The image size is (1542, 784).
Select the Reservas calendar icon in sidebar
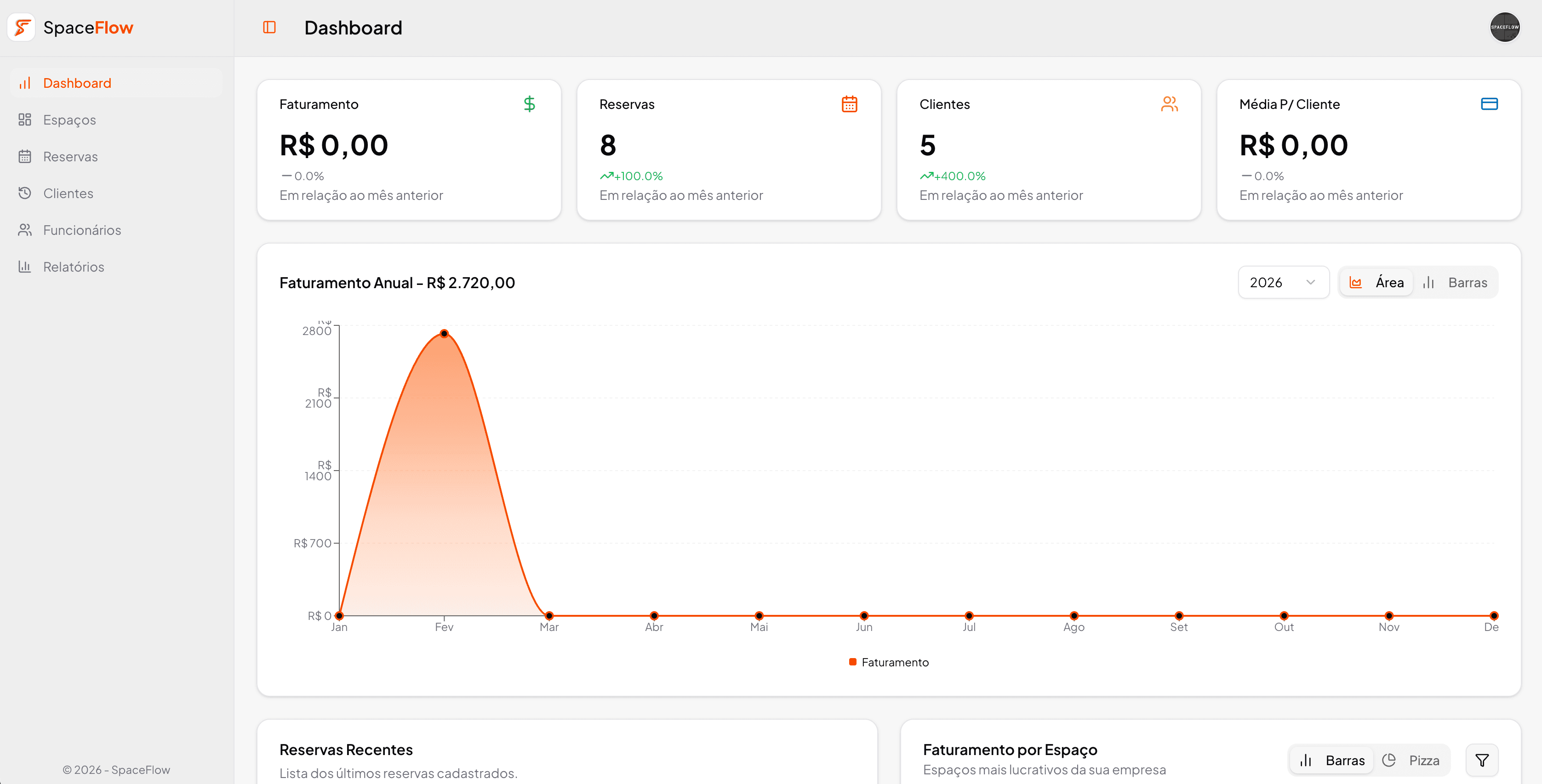click(x=24, y=156)
